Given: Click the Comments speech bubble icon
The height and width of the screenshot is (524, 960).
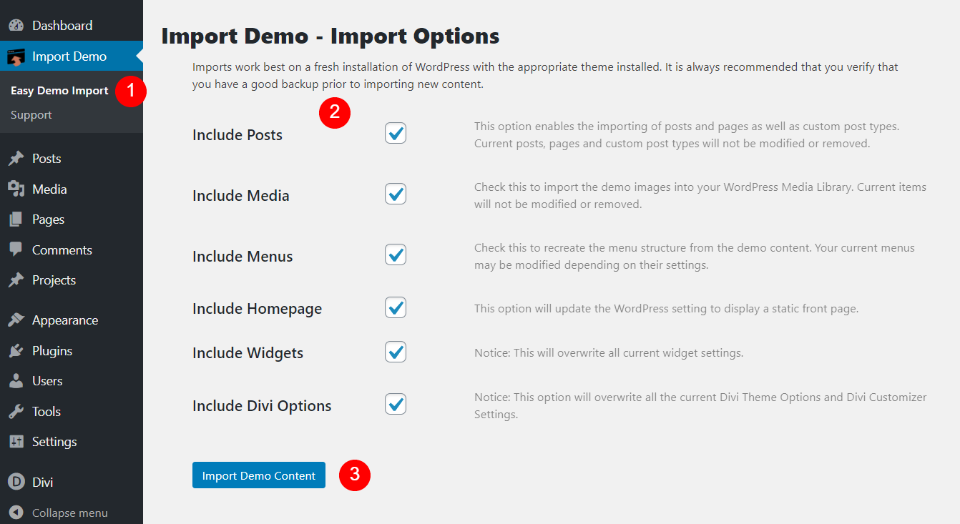Looking at the screenshot, I should 16,250.
